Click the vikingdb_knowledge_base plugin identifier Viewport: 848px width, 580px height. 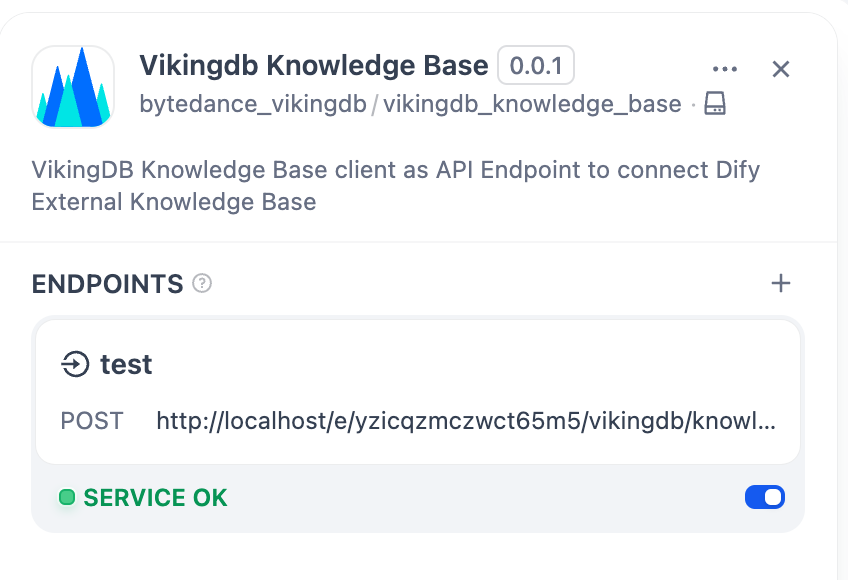(x=532, y=103)
